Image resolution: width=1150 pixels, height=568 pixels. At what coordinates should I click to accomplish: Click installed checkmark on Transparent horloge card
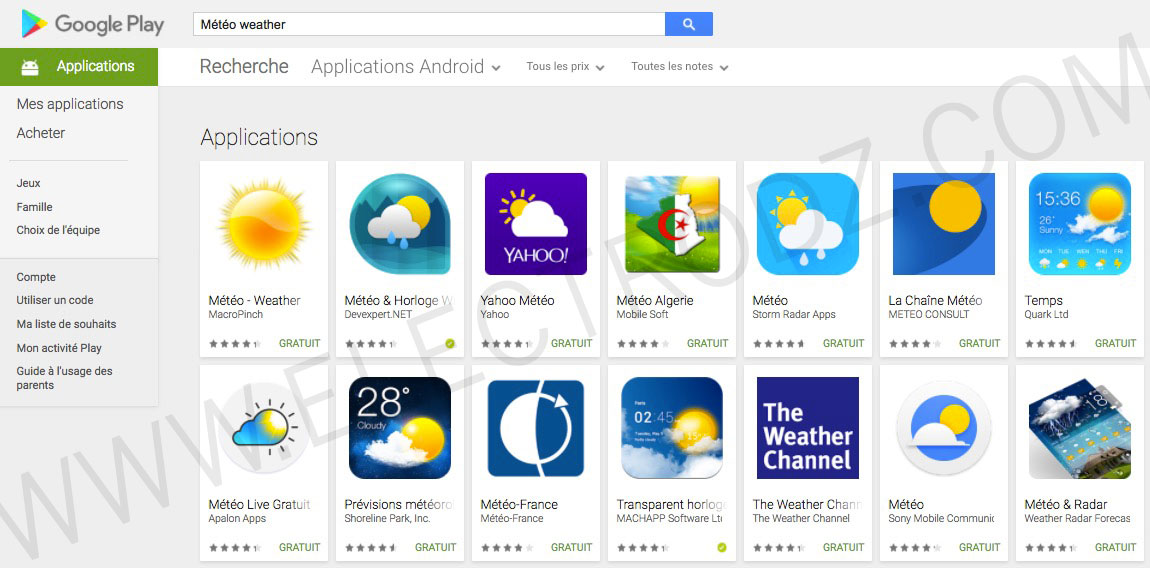[x=722, y=547]
